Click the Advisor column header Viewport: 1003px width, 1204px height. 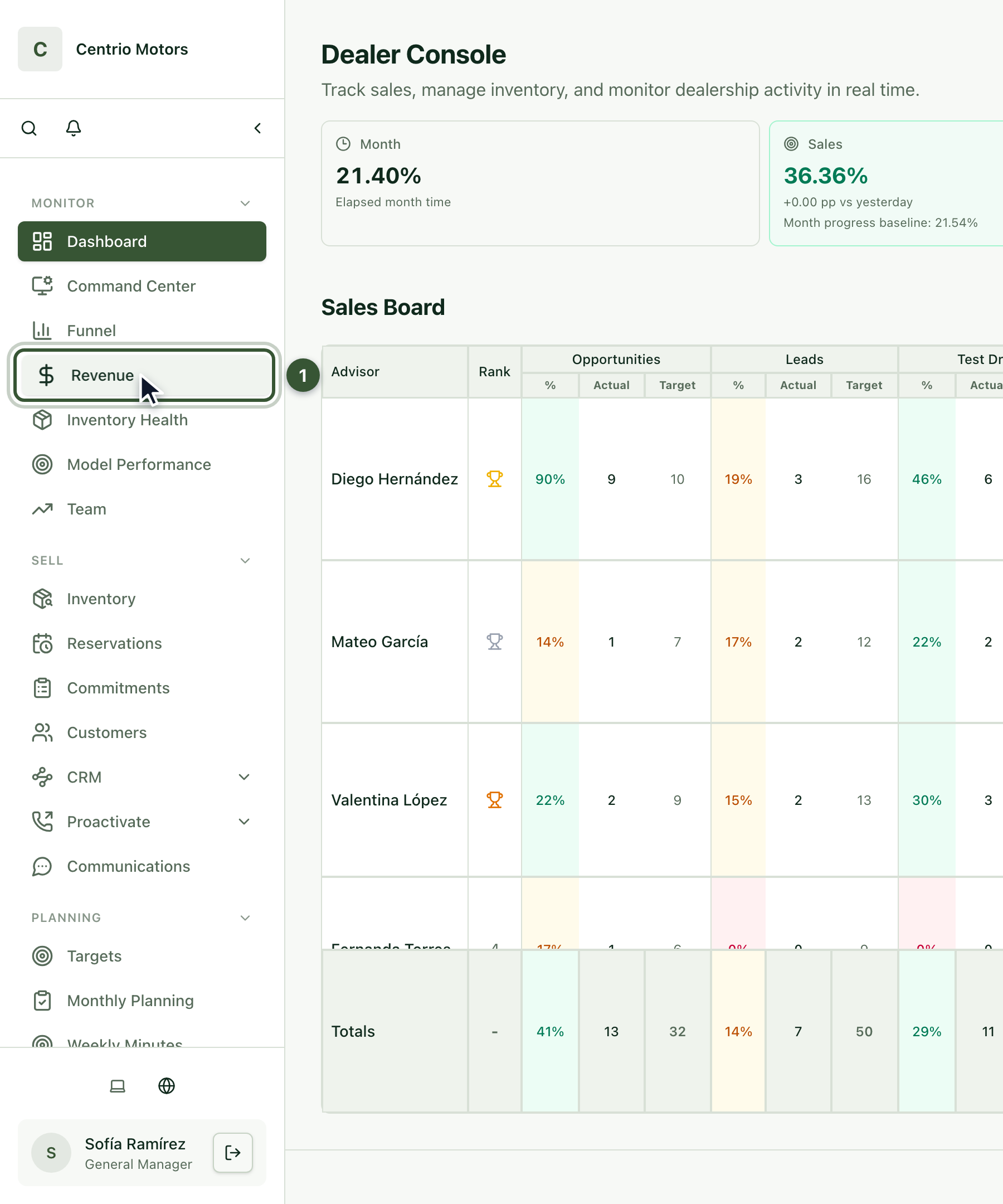pyautogui.click(x=395, y=372)
